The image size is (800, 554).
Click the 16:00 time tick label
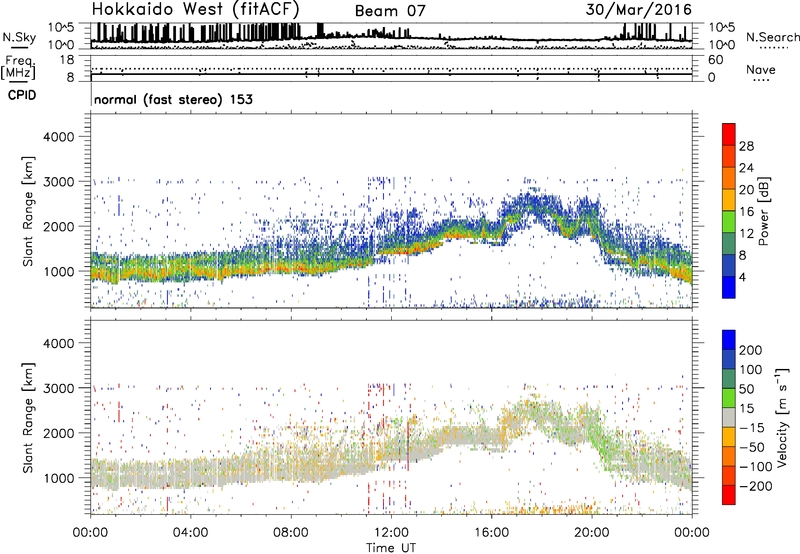491,533
